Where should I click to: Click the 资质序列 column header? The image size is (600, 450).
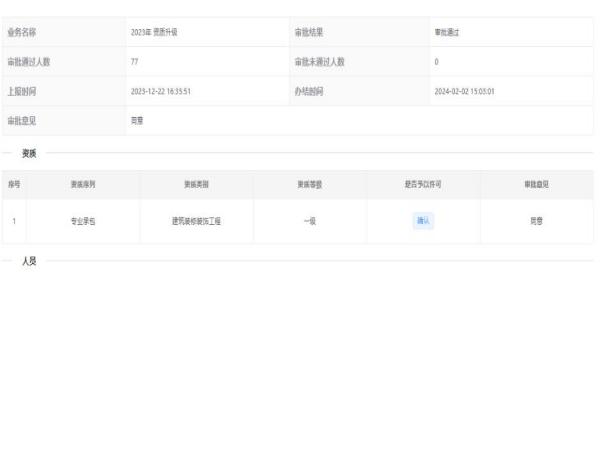point(84,184)
